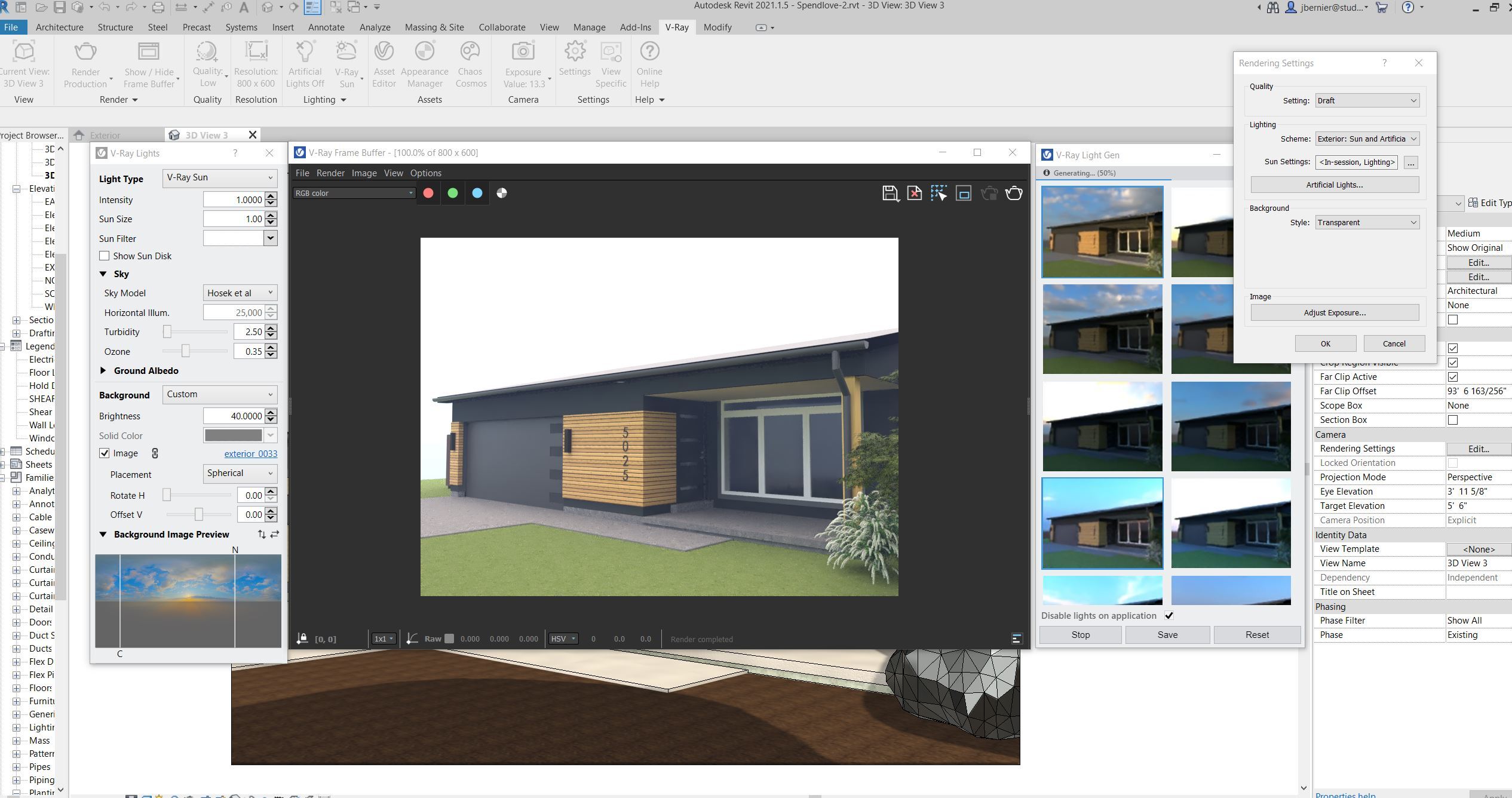
Task: Click the Resolution 800 x 600 icon
Action: pos(256,52)
